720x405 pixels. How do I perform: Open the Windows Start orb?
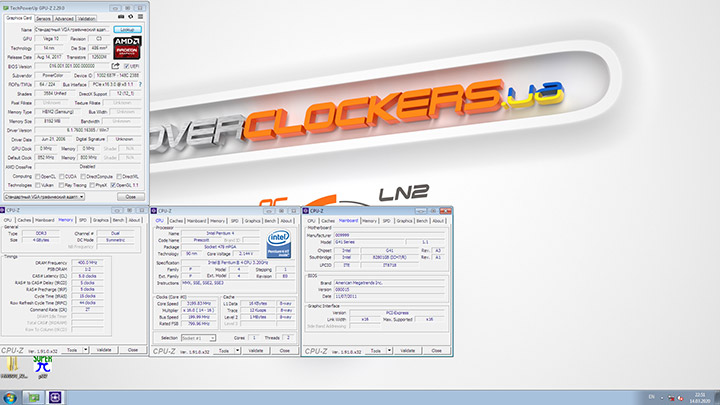tap(10, 398)
